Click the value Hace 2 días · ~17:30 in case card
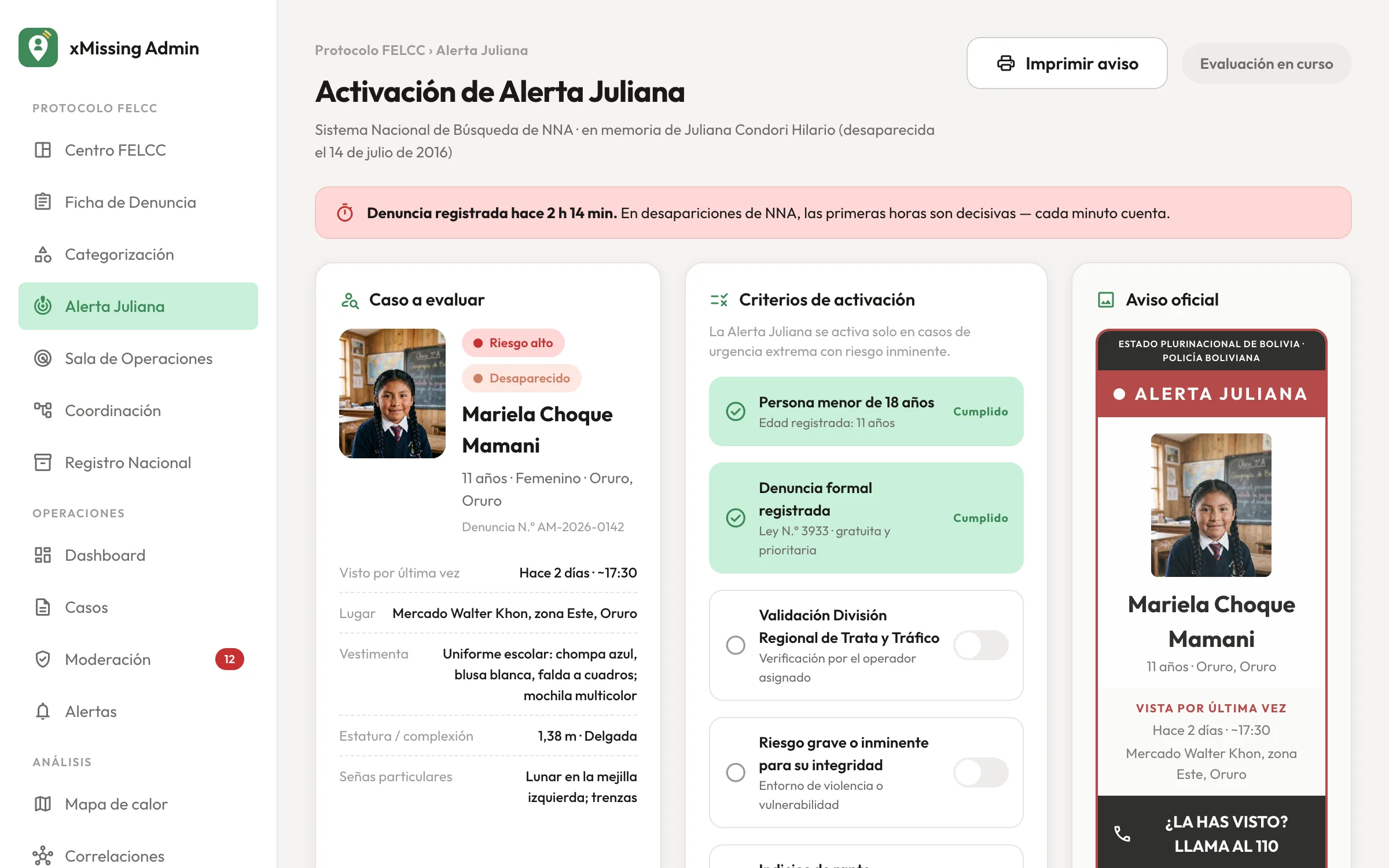The image size is (1389, 868). click(x=578, y=573)
